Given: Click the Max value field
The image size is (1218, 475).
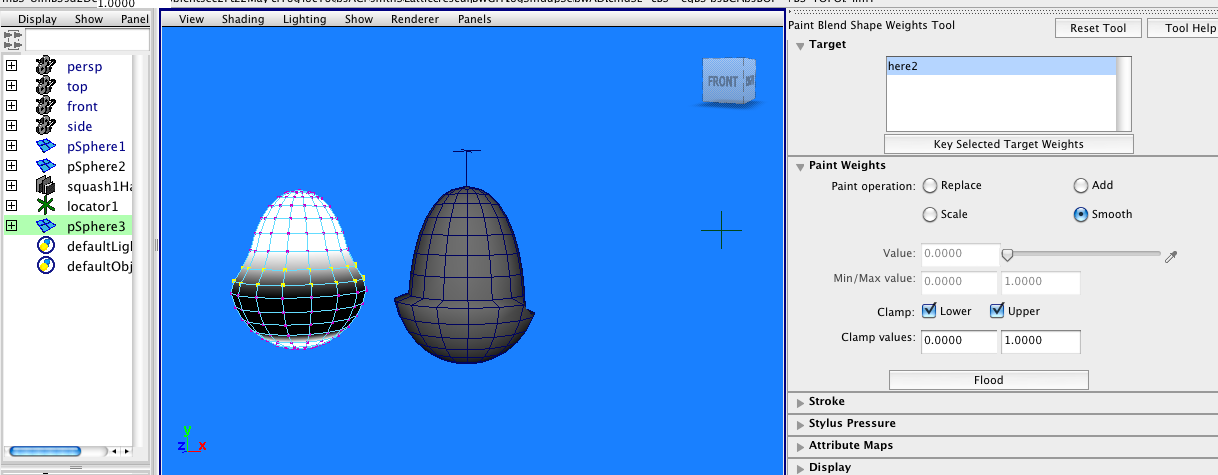Looking at the screenshot, I should pyautogui.click(x=1040, y=283).
